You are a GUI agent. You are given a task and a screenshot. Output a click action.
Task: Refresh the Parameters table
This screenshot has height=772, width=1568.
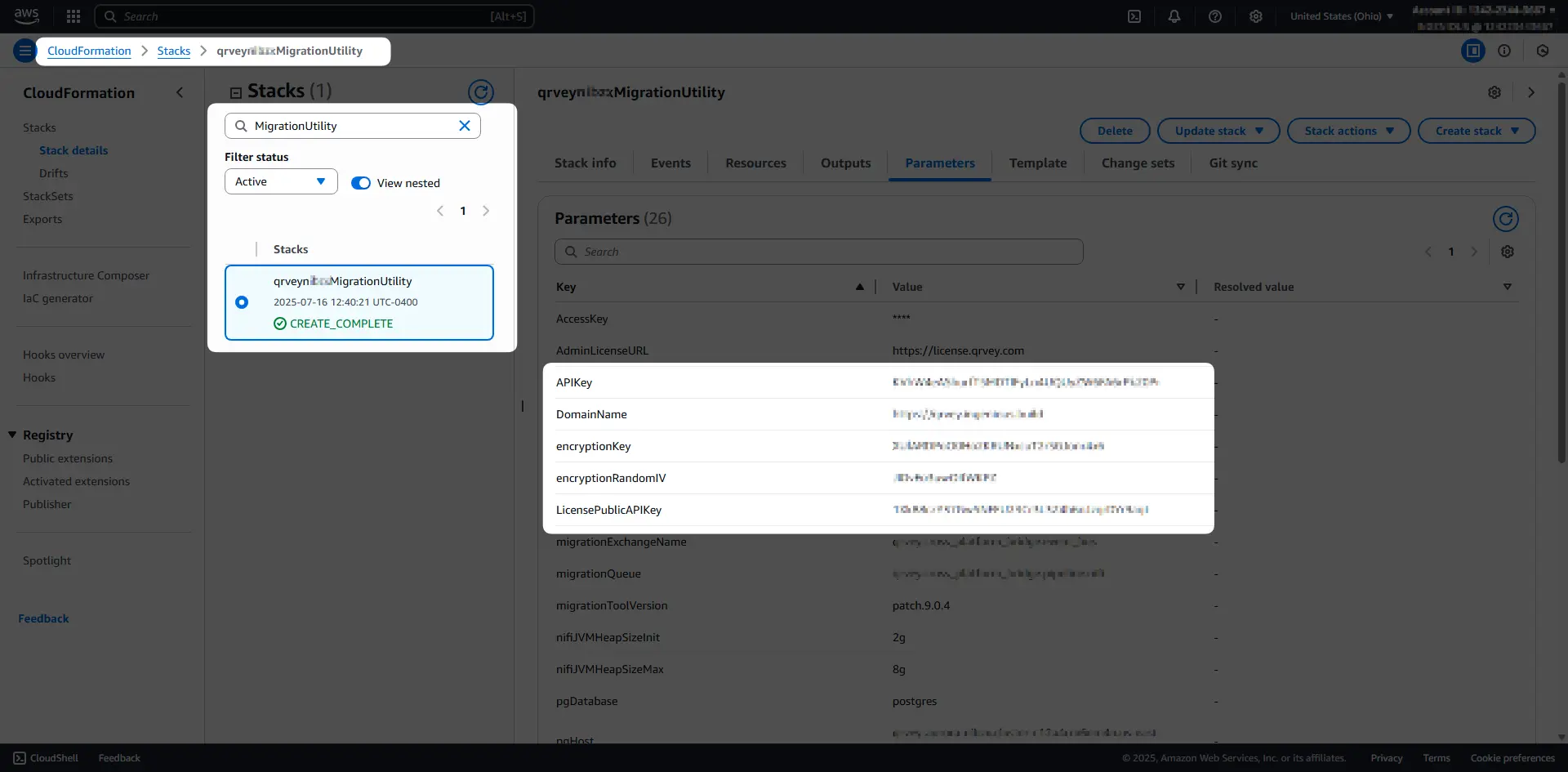1506,219
